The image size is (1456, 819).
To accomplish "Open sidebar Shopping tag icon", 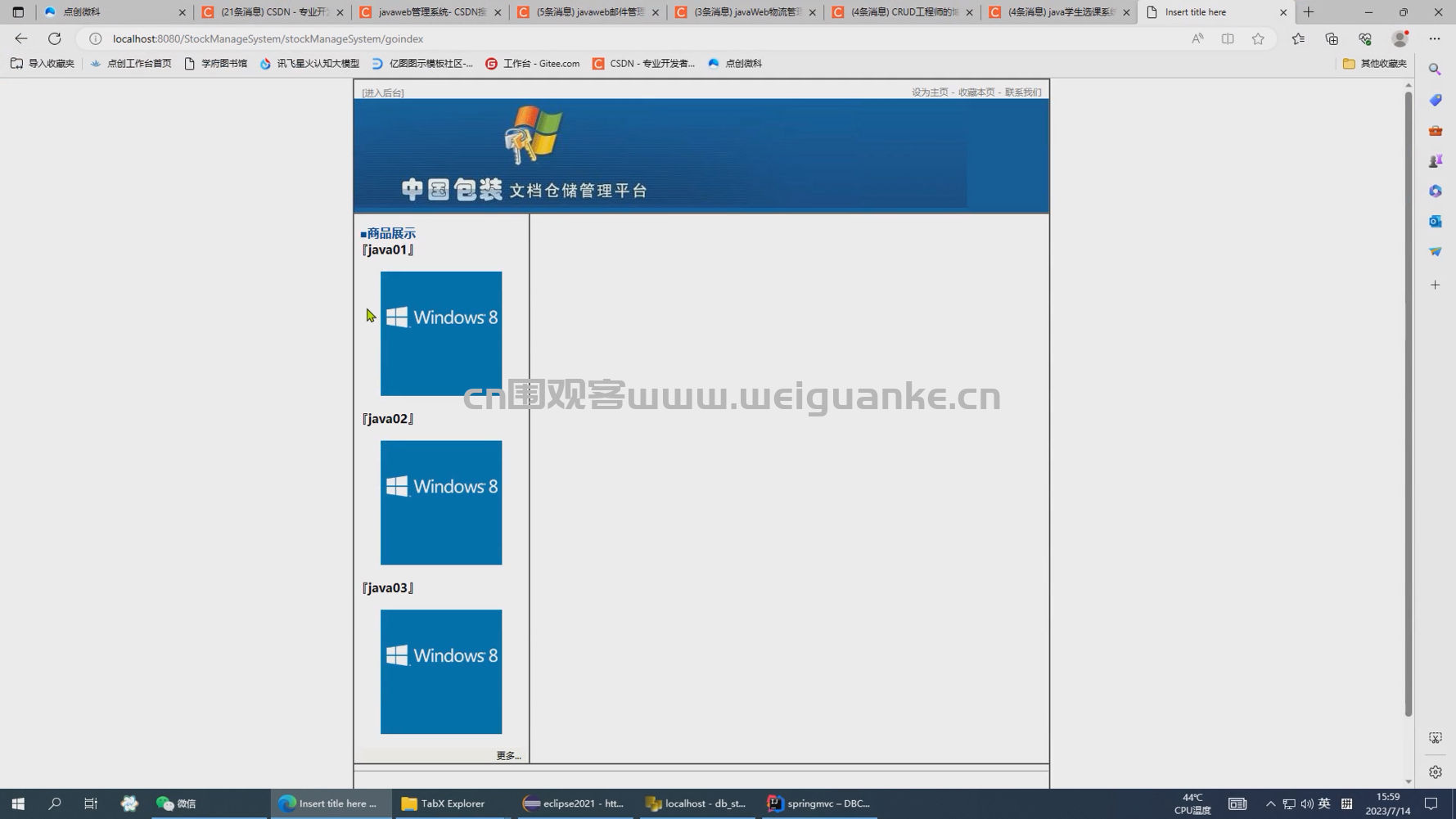I will pos(1435,100).
